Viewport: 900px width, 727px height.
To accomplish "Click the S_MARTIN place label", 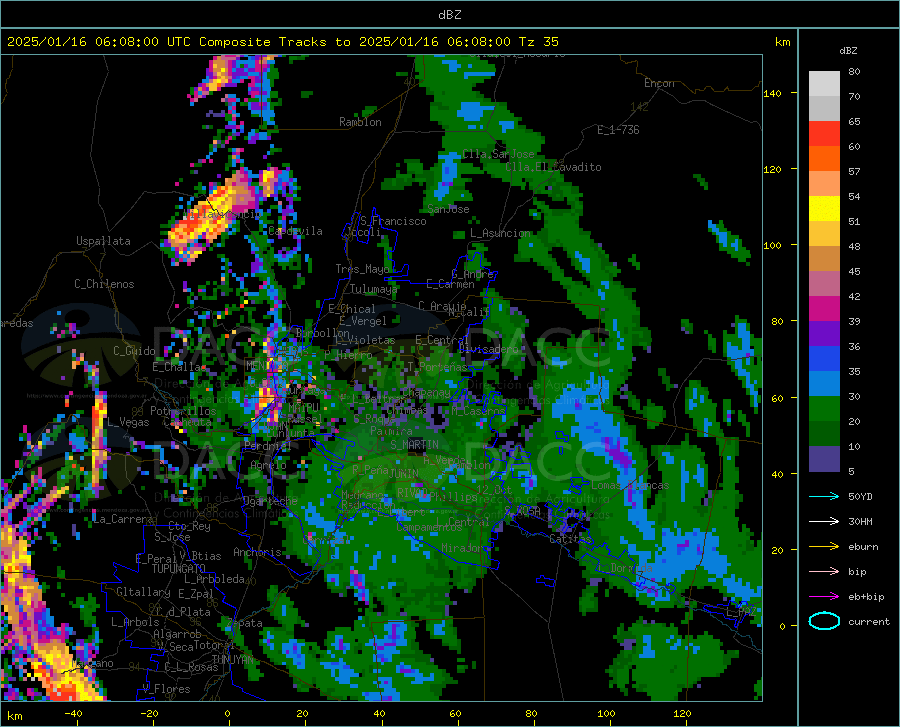I will [x=414, y=445].
